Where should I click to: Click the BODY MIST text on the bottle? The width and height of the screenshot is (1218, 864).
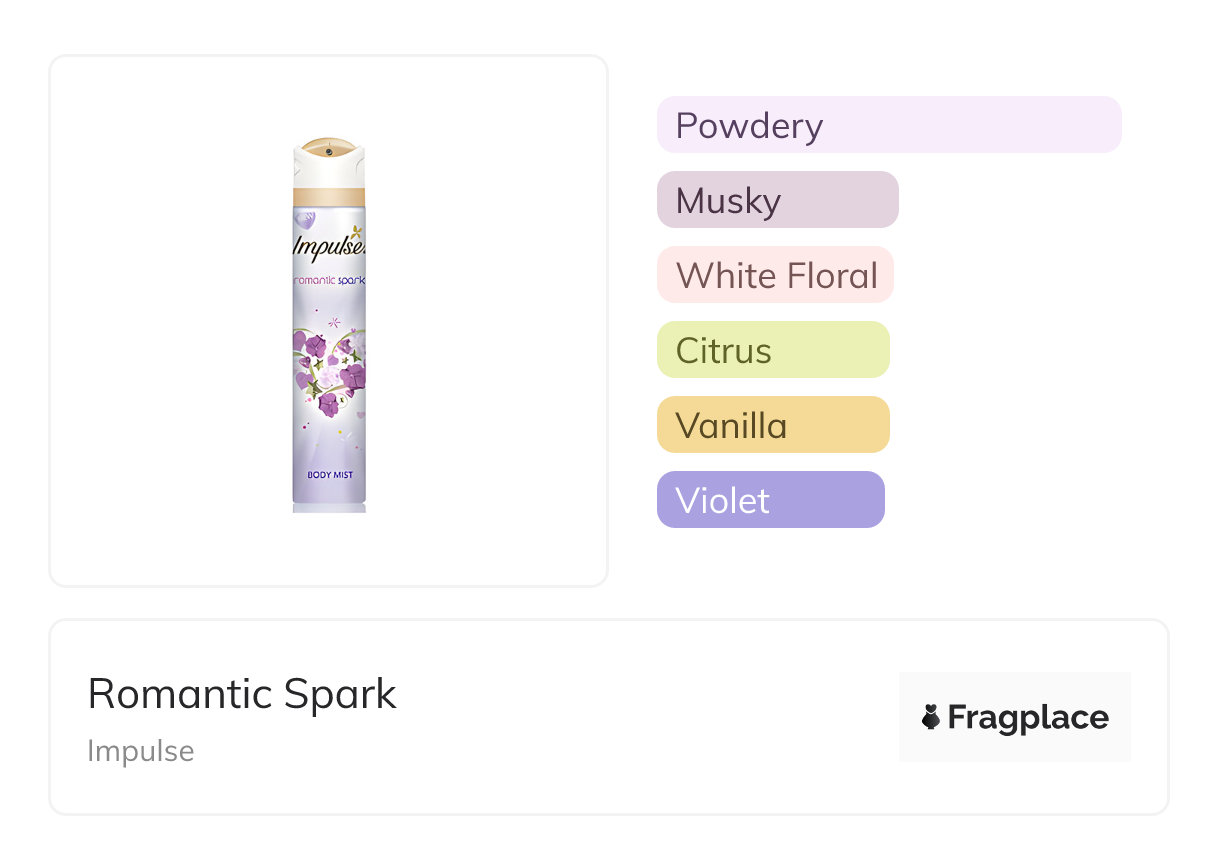[x=328, y=475]
